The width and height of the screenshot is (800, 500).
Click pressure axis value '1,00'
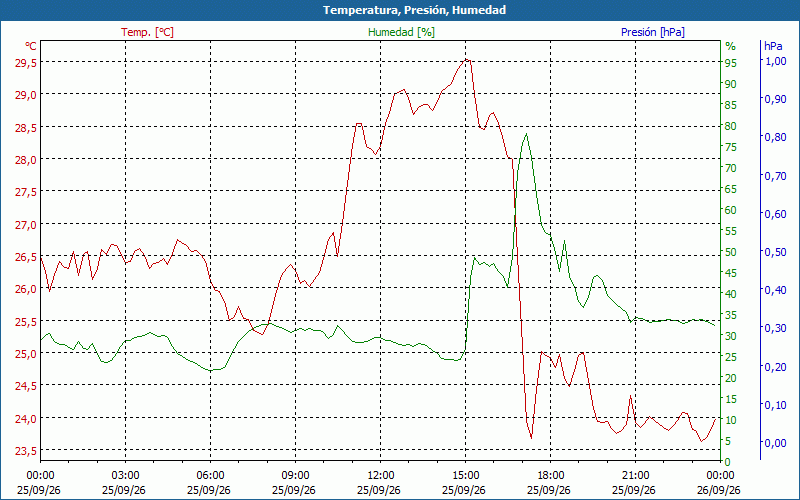coord(776,61)
